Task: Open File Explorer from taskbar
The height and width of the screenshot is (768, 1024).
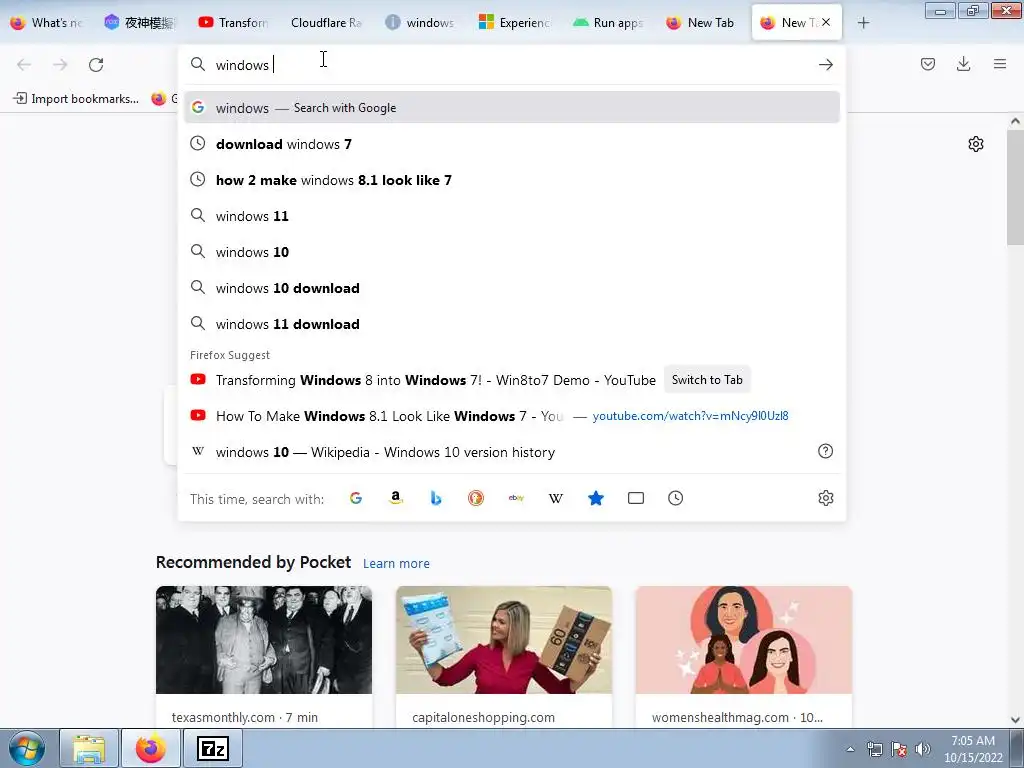Action: click(89, 748)
